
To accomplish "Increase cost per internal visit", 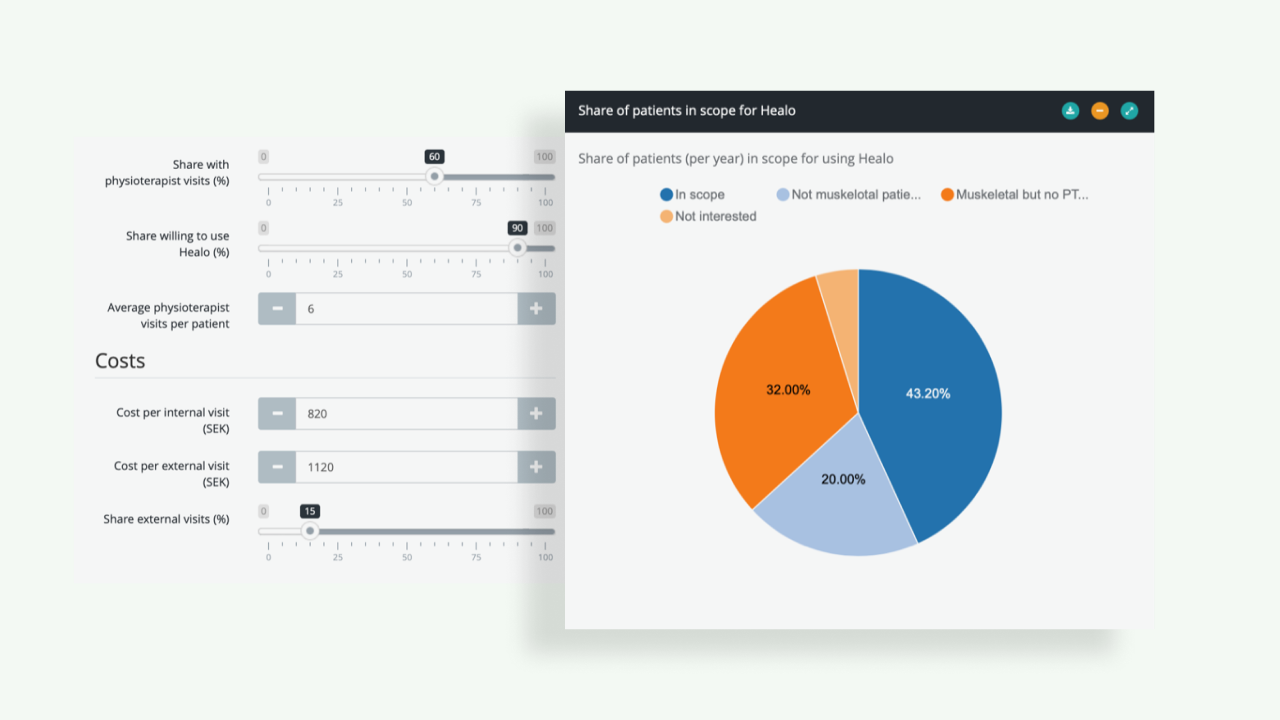I will coord(536,413).
